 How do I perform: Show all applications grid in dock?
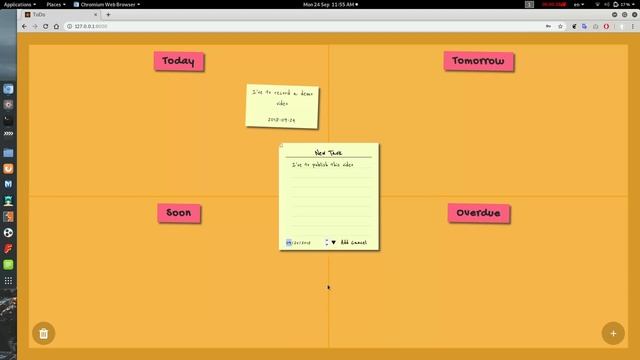(x=8, y=281)
